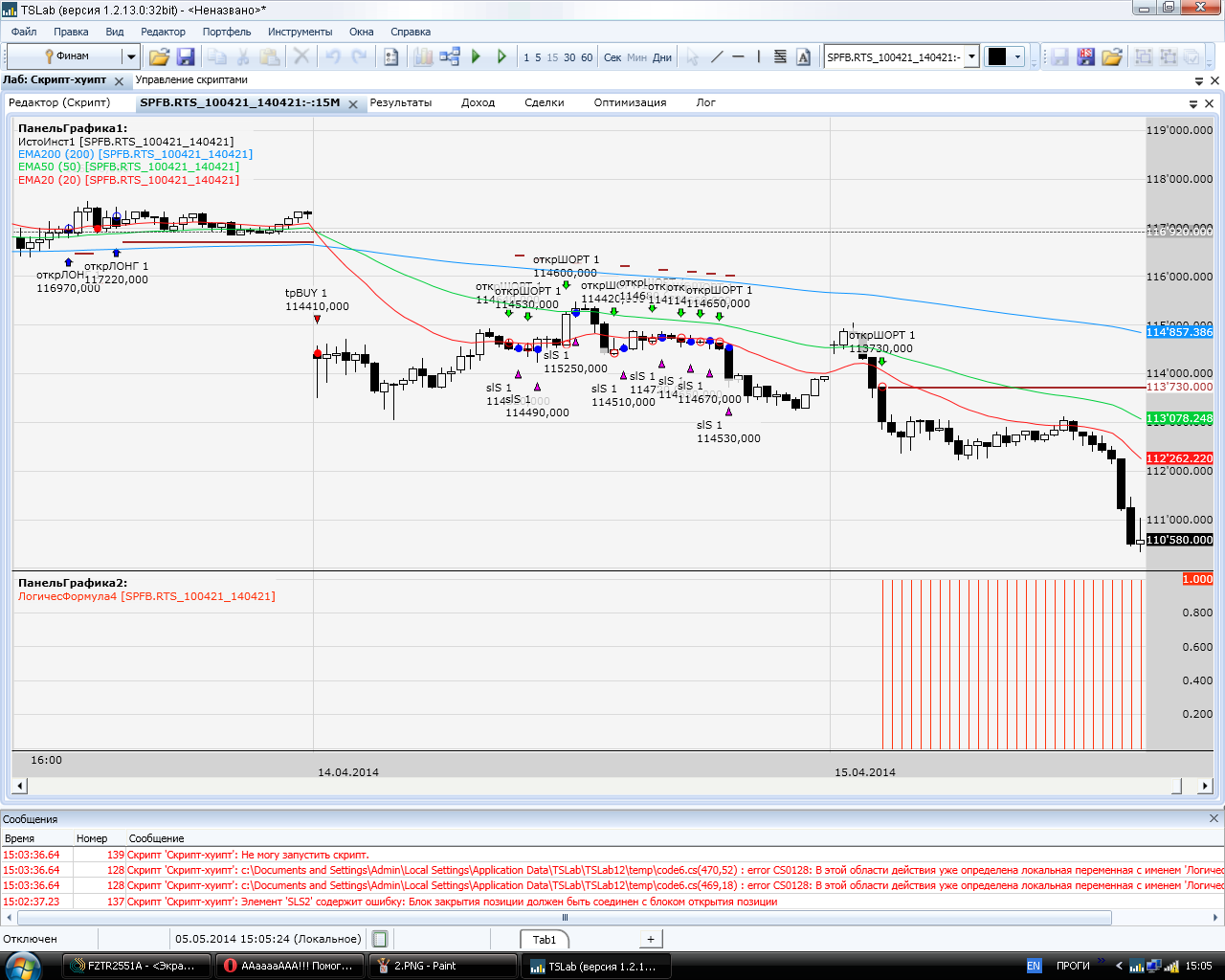This screenshot has height=980, width=1225.
Task: Choose the vertical line drawing tool
Action: [758, 57]
